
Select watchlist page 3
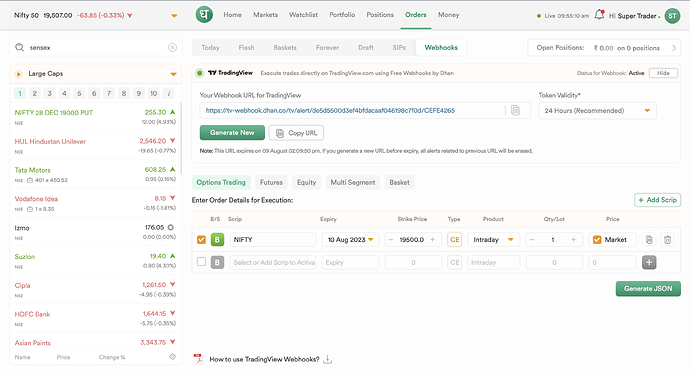50,93
